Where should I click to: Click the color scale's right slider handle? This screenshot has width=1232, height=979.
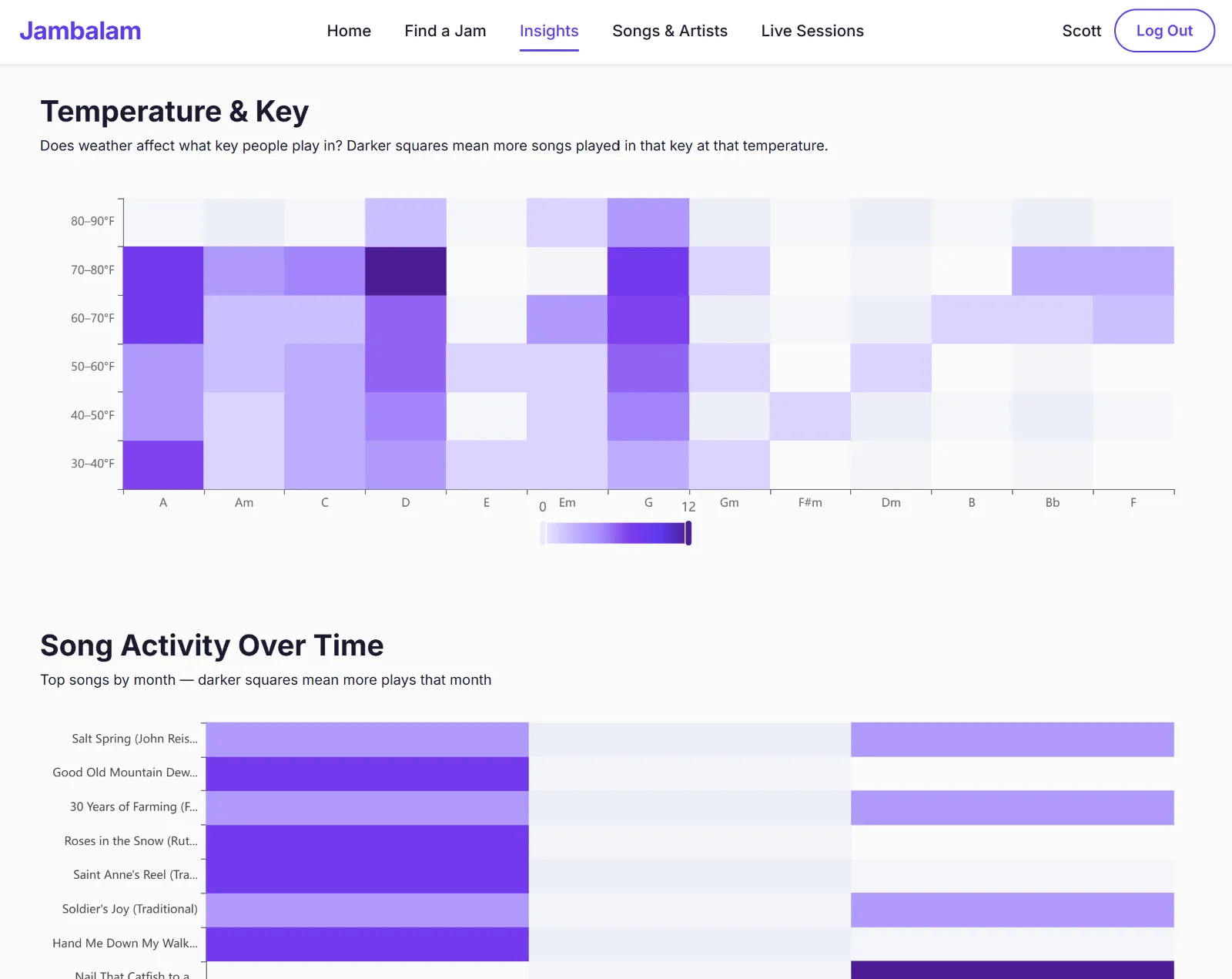(688, 533)
